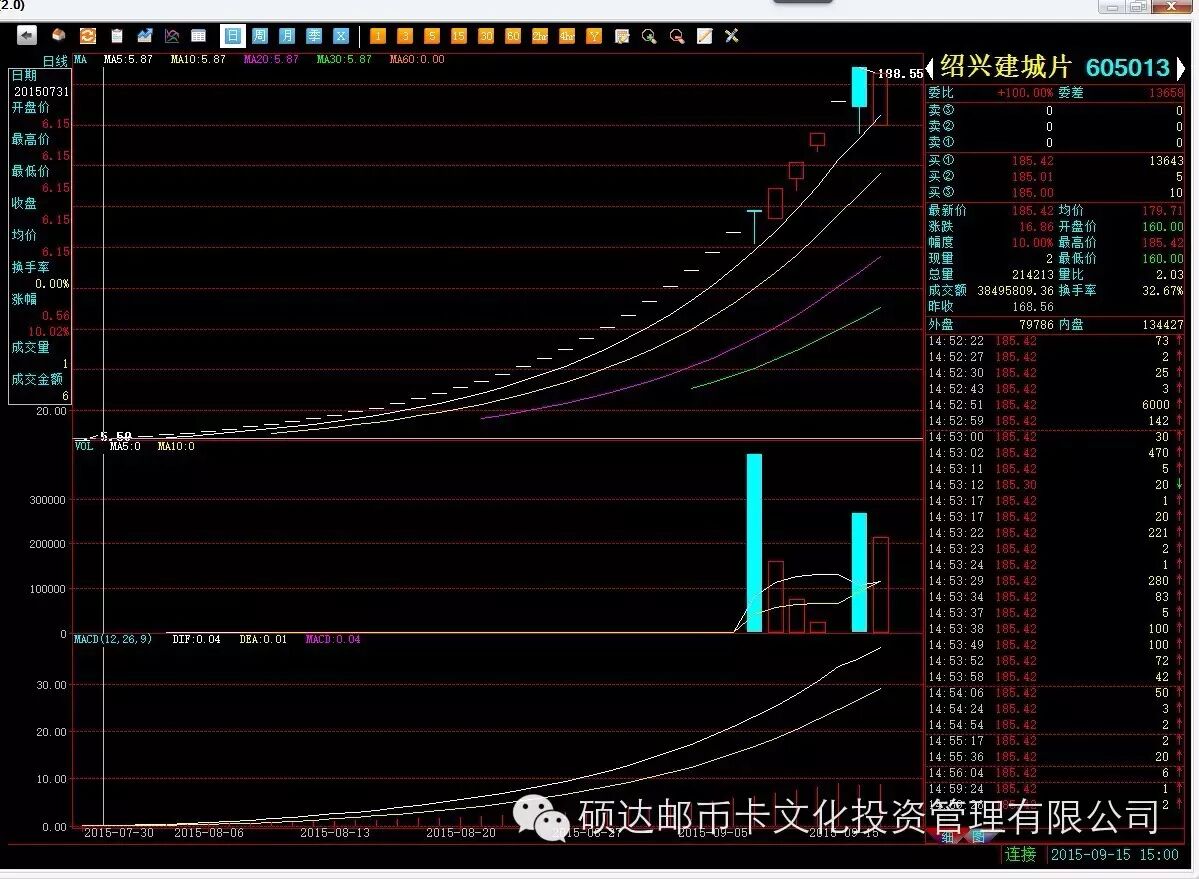The image size is (1199, 879).
Task: Select the 4hr chart button
Action: [567, 36]
